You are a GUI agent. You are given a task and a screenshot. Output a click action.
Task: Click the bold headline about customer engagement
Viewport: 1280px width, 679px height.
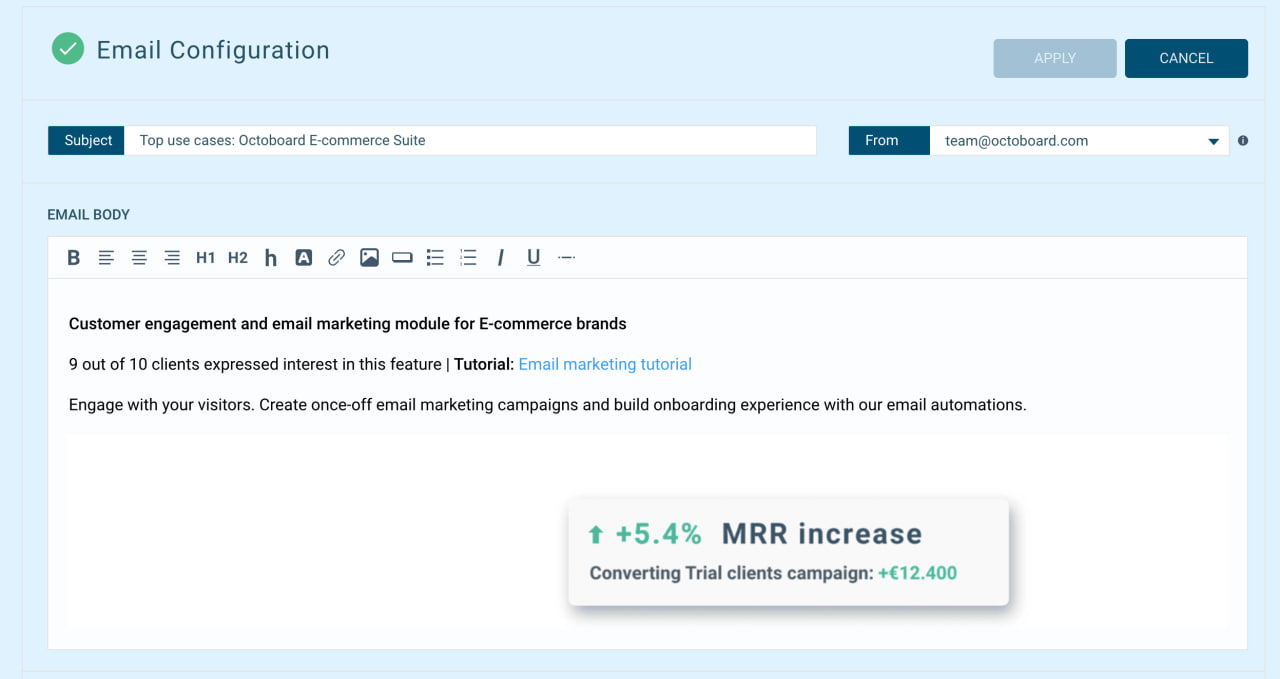click(348, 324)
